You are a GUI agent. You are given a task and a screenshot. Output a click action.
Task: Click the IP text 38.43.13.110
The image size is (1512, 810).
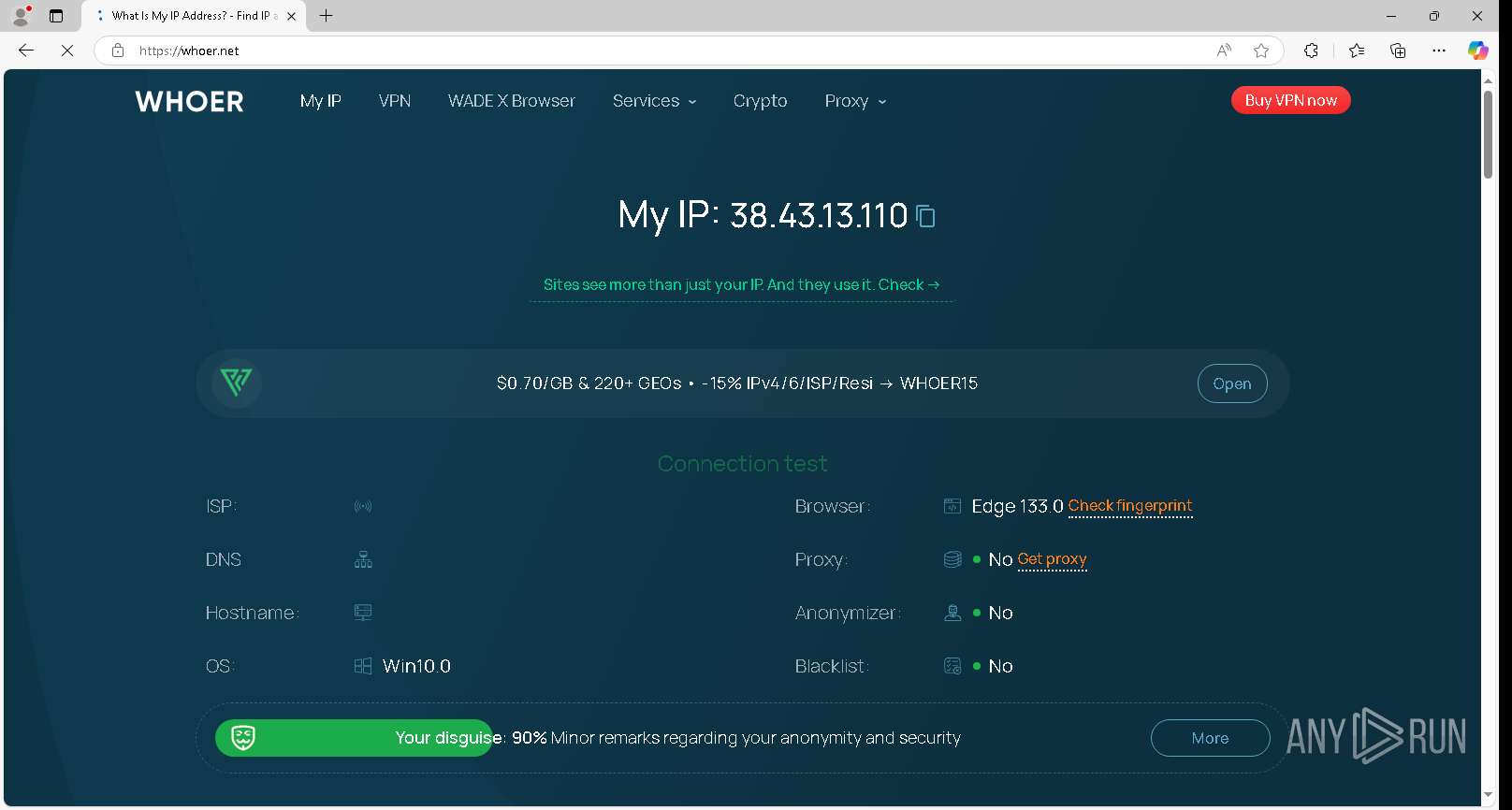(819, 216)
